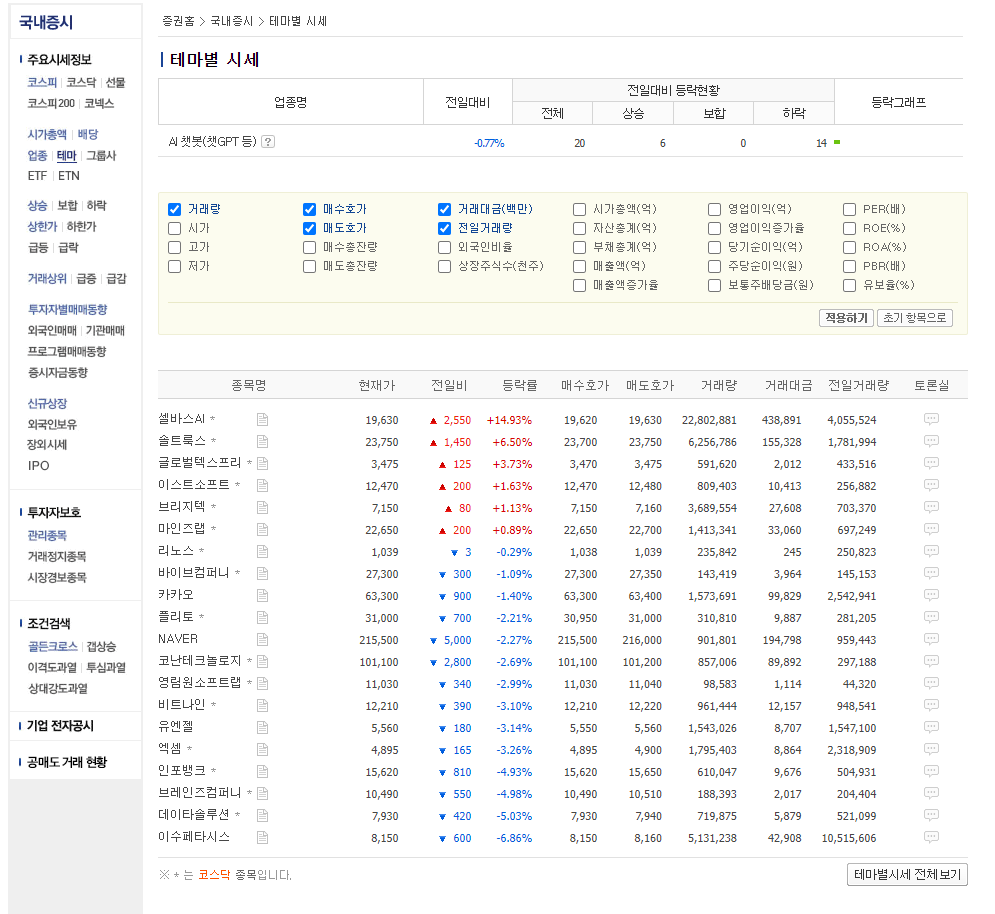Viewport: 995px width, 914px height.
Task: Open the document icon for 엑셈
Action: tap(263, 750)
